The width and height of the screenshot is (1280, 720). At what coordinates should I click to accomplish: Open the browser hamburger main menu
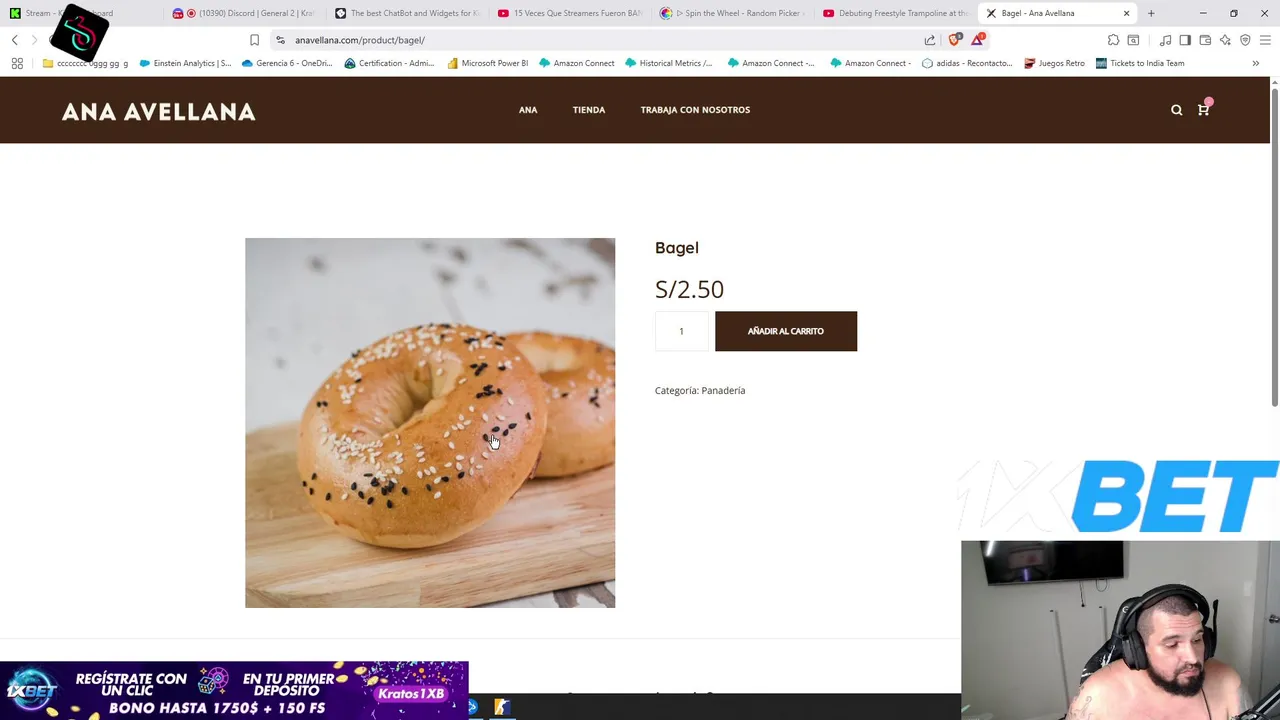pos(1265,40)
